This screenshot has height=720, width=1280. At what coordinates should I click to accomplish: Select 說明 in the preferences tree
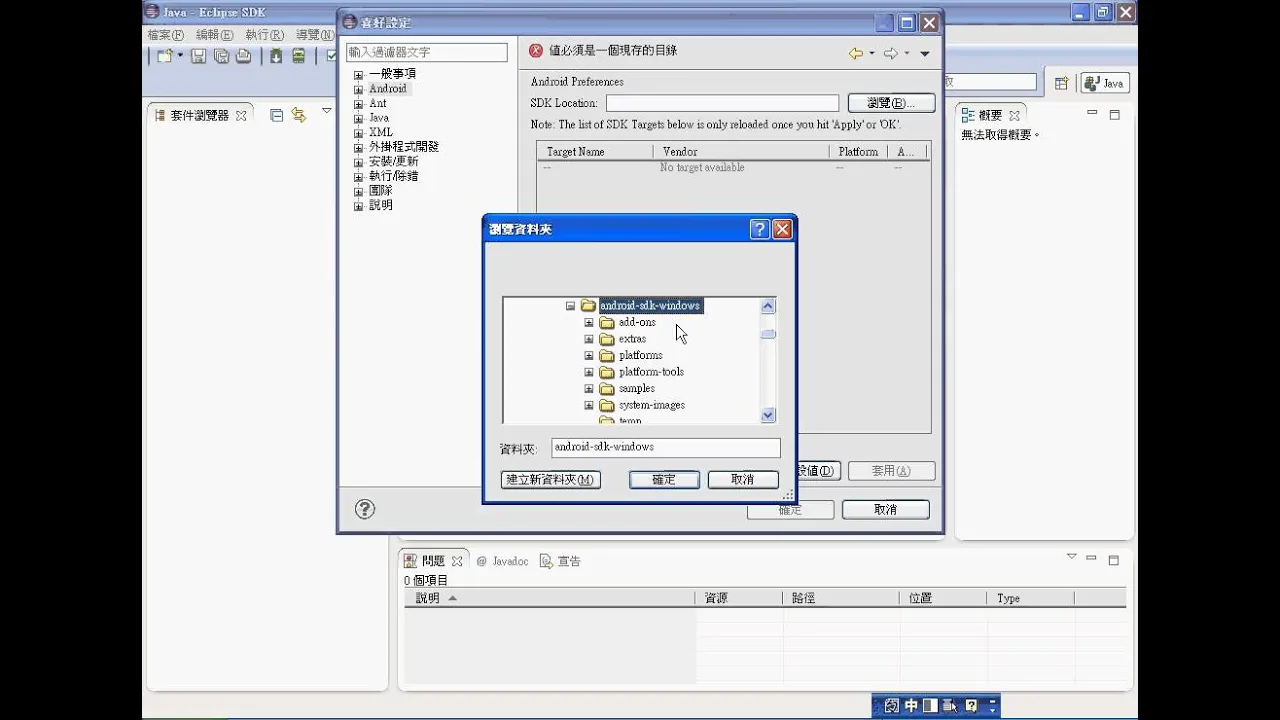click(380, 205)
